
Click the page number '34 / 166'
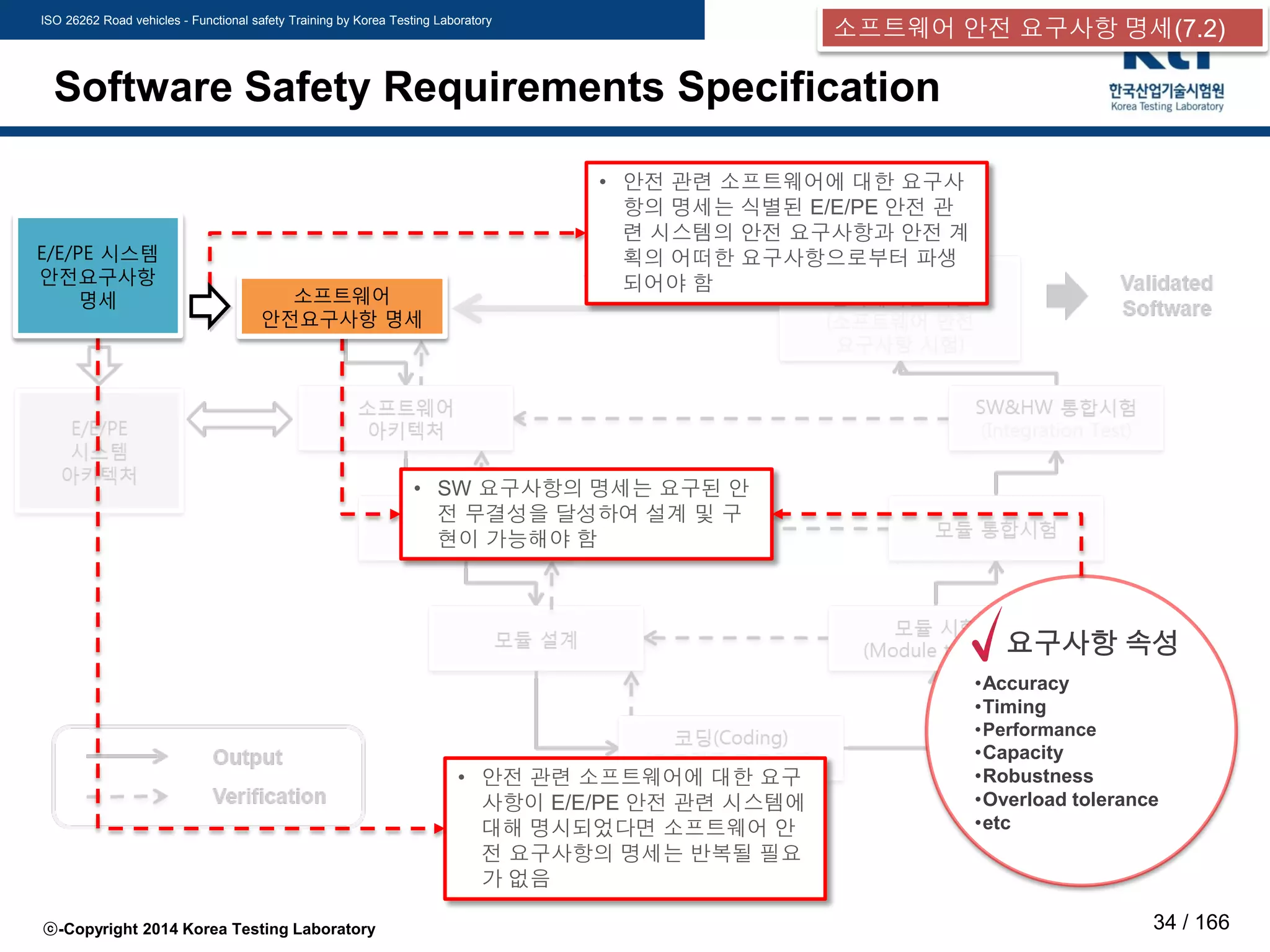[1191, 922]
